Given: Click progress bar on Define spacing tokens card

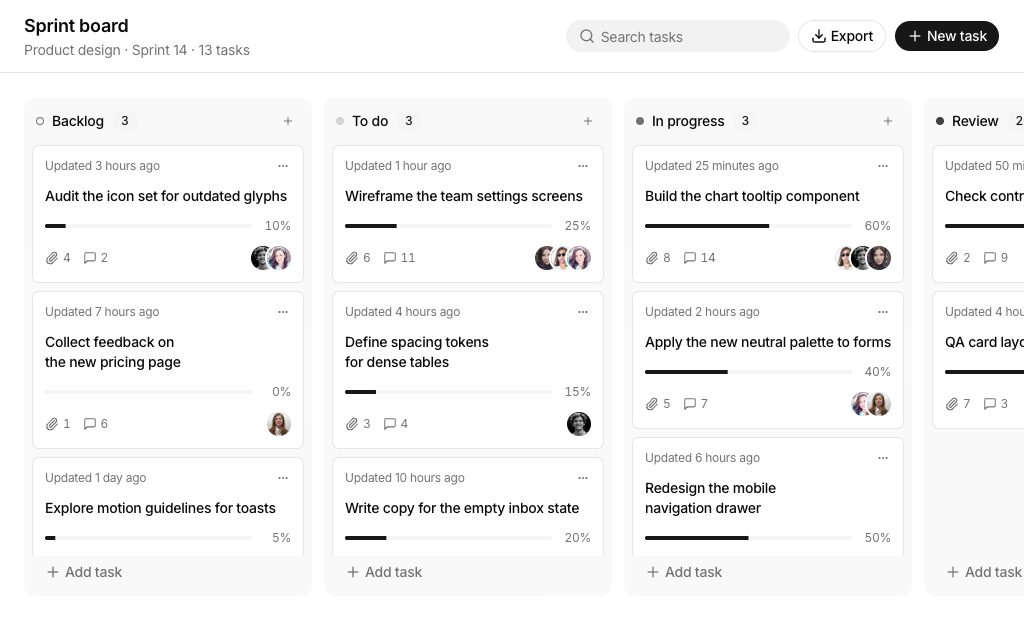Looking at the screenshot, I should (x=449, y=392).
